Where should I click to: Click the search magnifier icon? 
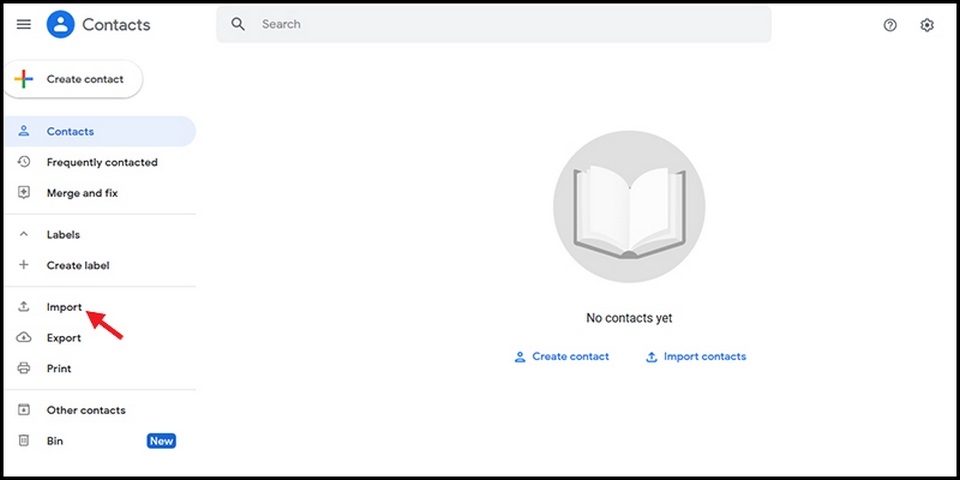pos(238,24)
